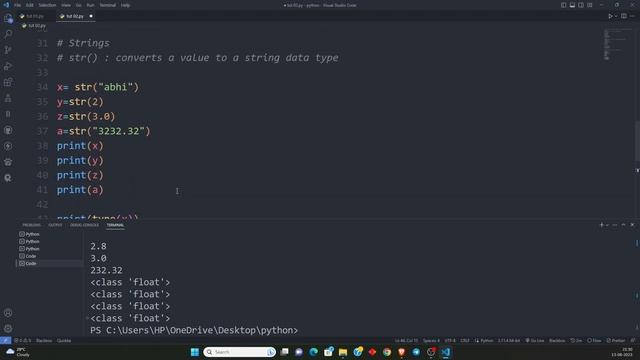Open Telegram from the taskbar
The image size is (640, 360).
point(416,352)
